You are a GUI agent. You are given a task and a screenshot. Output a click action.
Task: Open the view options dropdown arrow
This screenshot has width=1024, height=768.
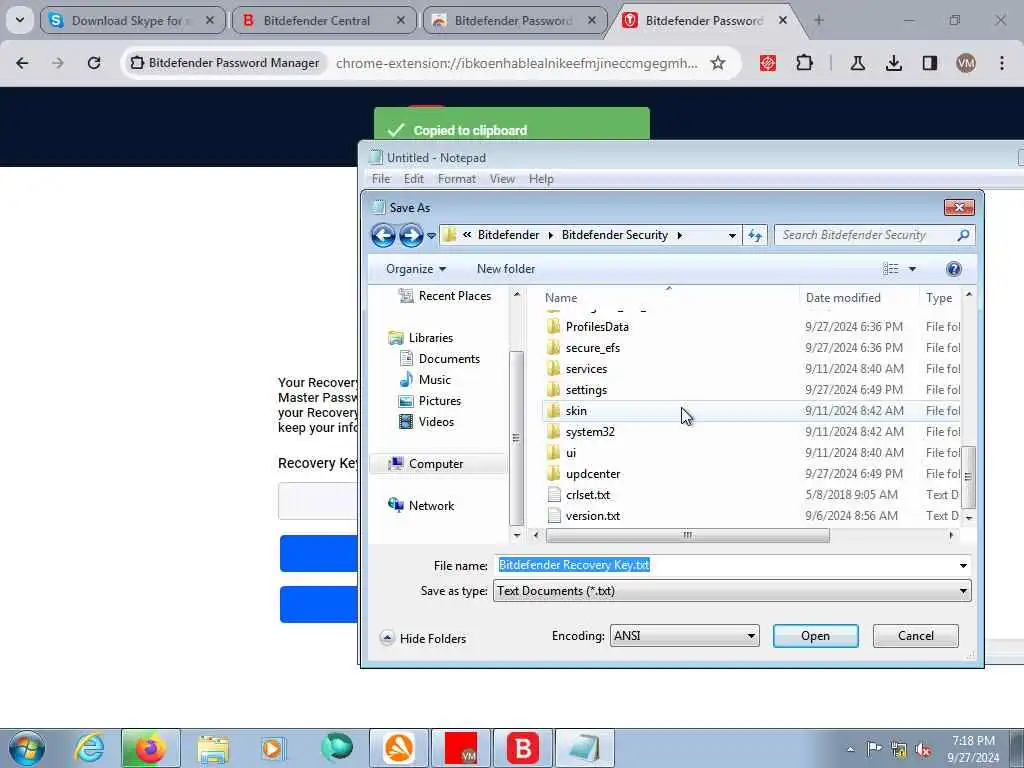click(x=912, y=269)
